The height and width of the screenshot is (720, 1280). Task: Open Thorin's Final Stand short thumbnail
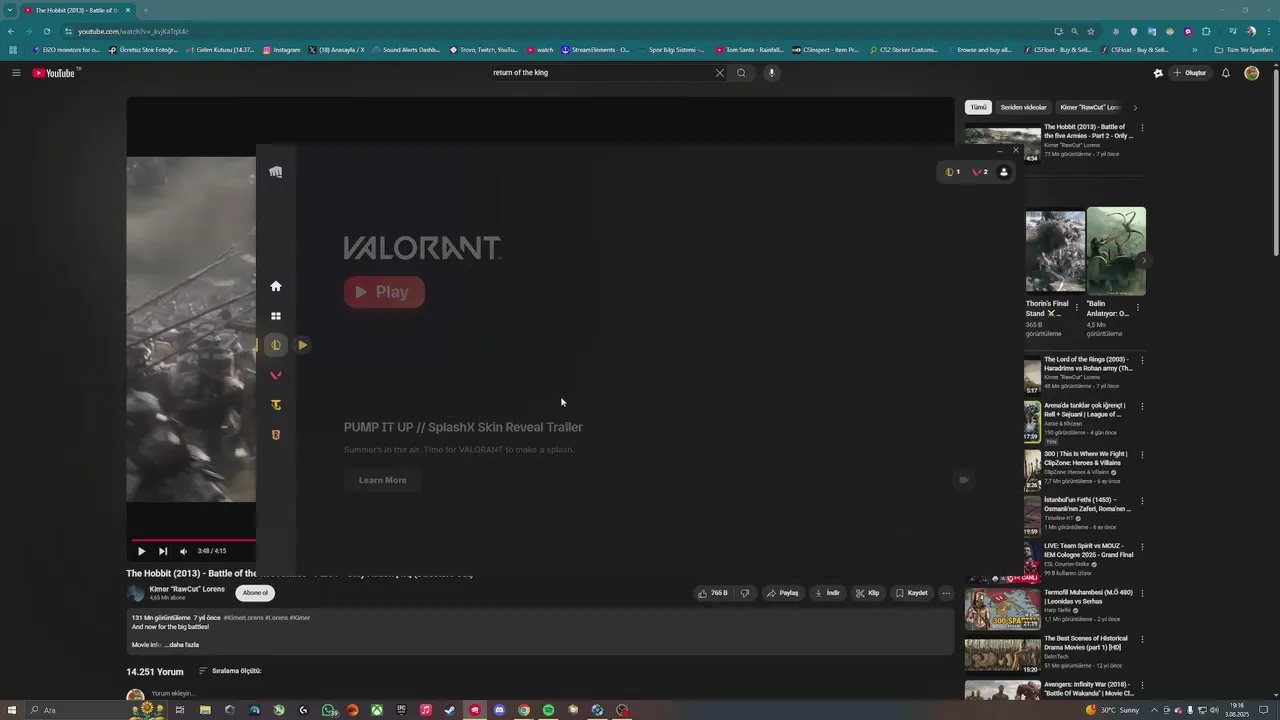1055,251
